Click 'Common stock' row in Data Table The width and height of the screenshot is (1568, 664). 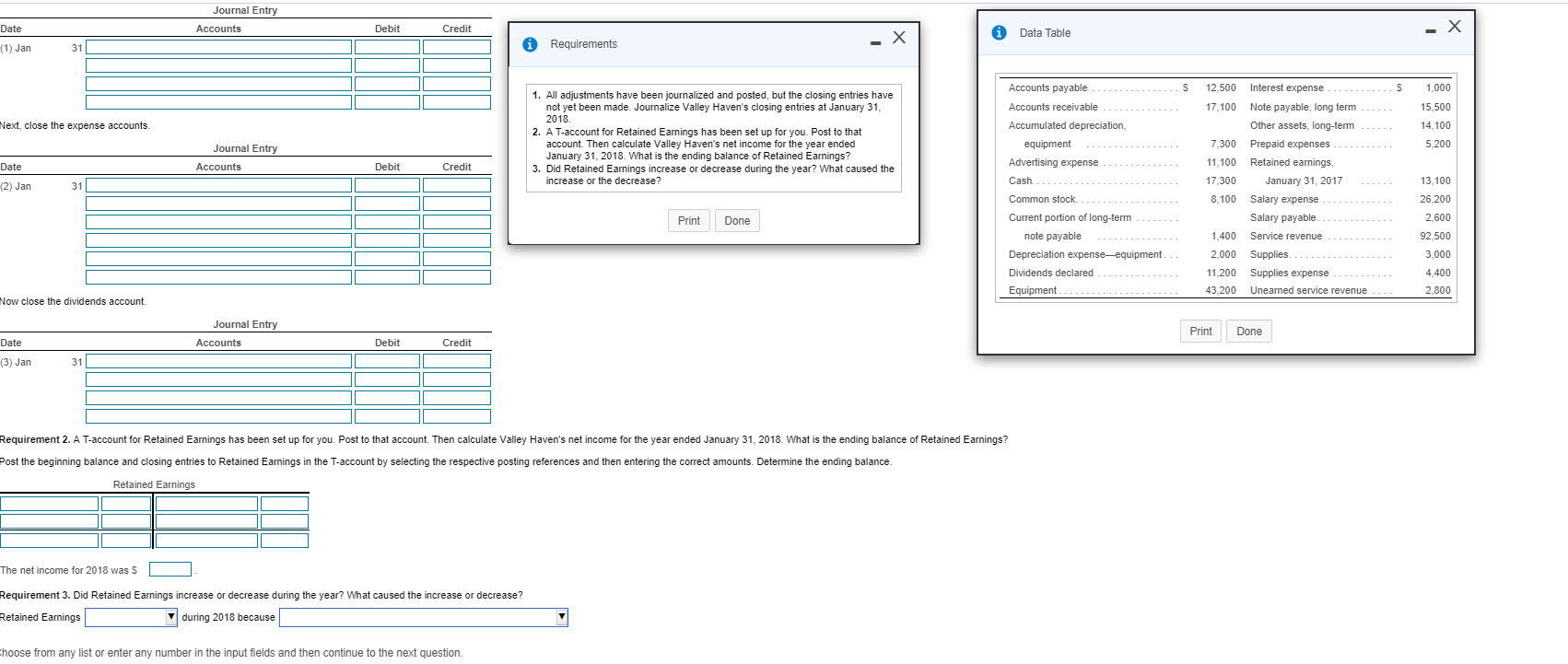1122,199
